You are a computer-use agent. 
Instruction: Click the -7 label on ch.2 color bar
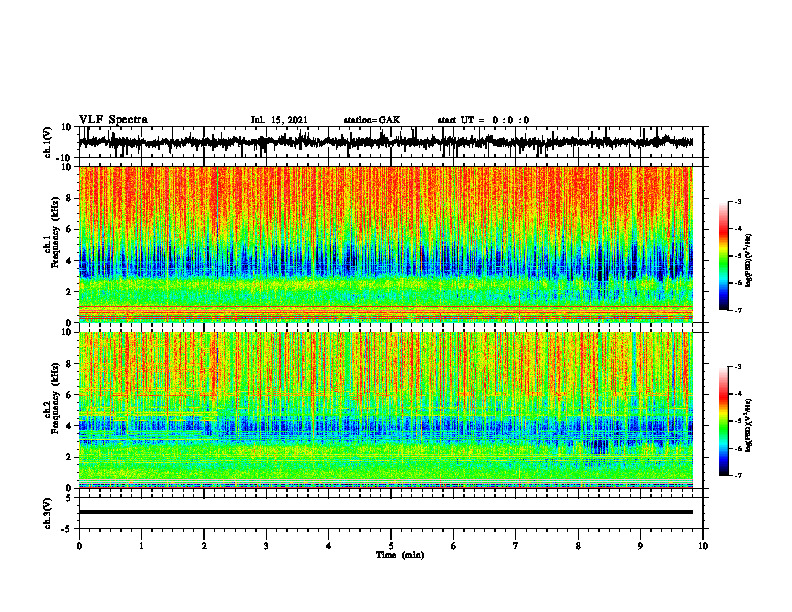pos(738,475)
